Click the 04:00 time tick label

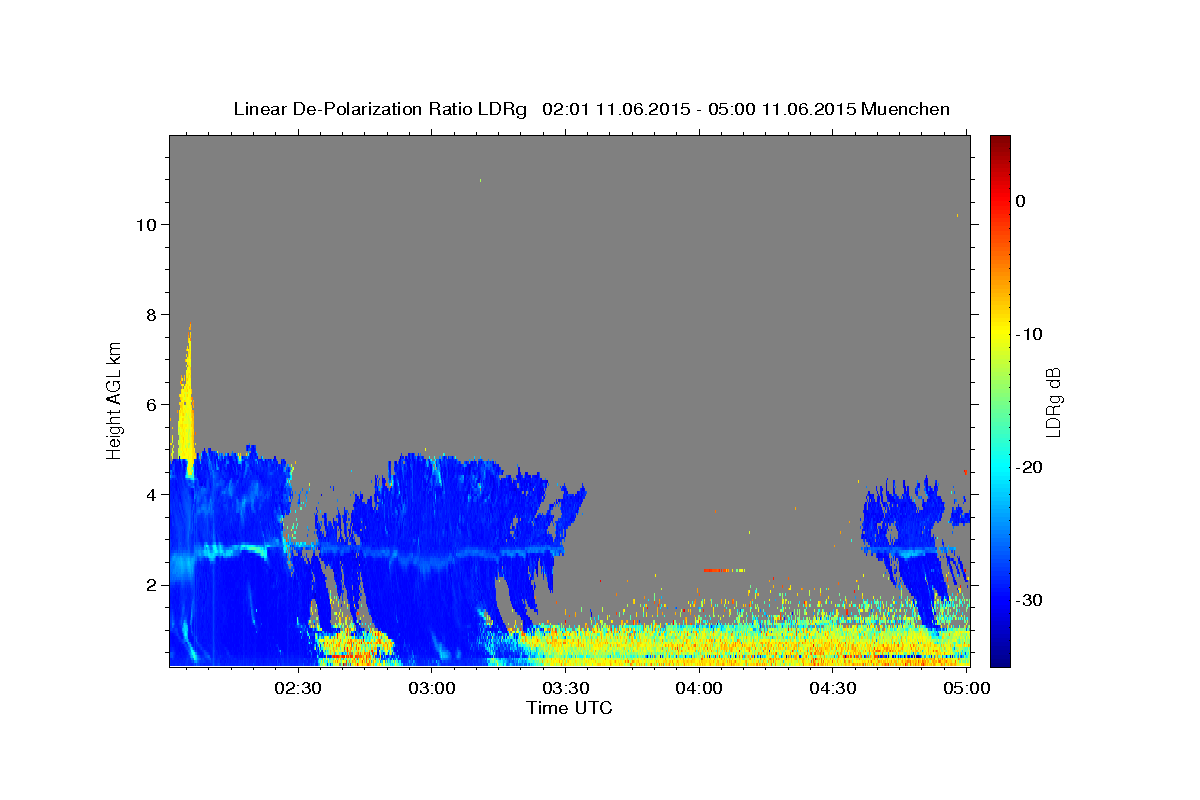tap(699, 689)
